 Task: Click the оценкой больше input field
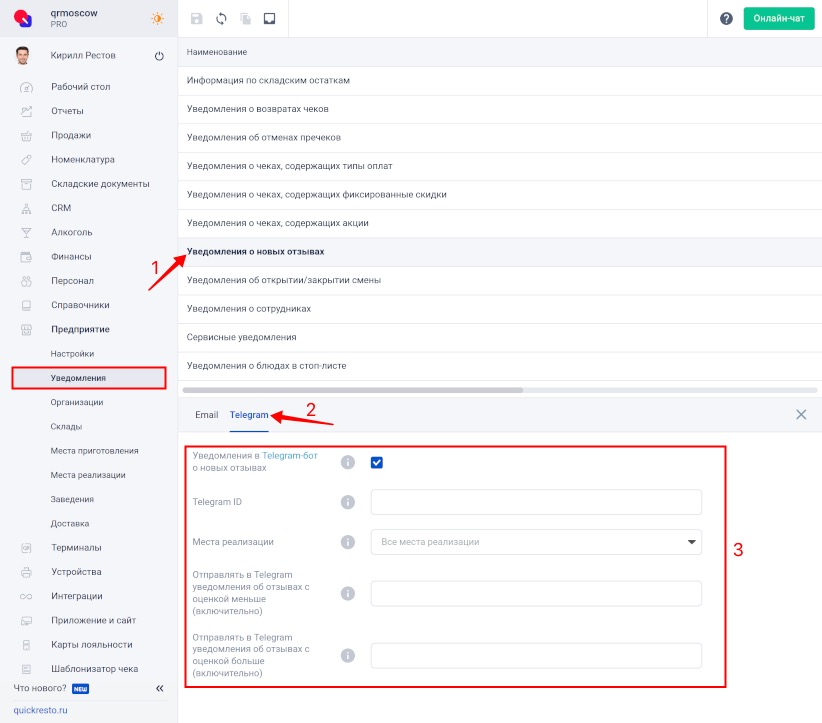536,655
